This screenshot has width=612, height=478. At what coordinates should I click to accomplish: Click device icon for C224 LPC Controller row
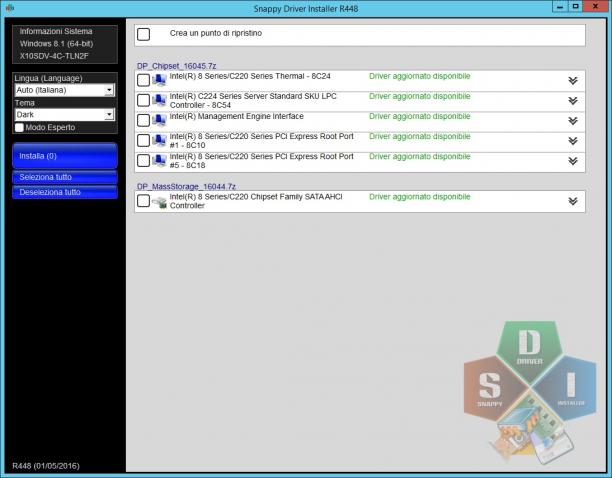pos(159,100)
